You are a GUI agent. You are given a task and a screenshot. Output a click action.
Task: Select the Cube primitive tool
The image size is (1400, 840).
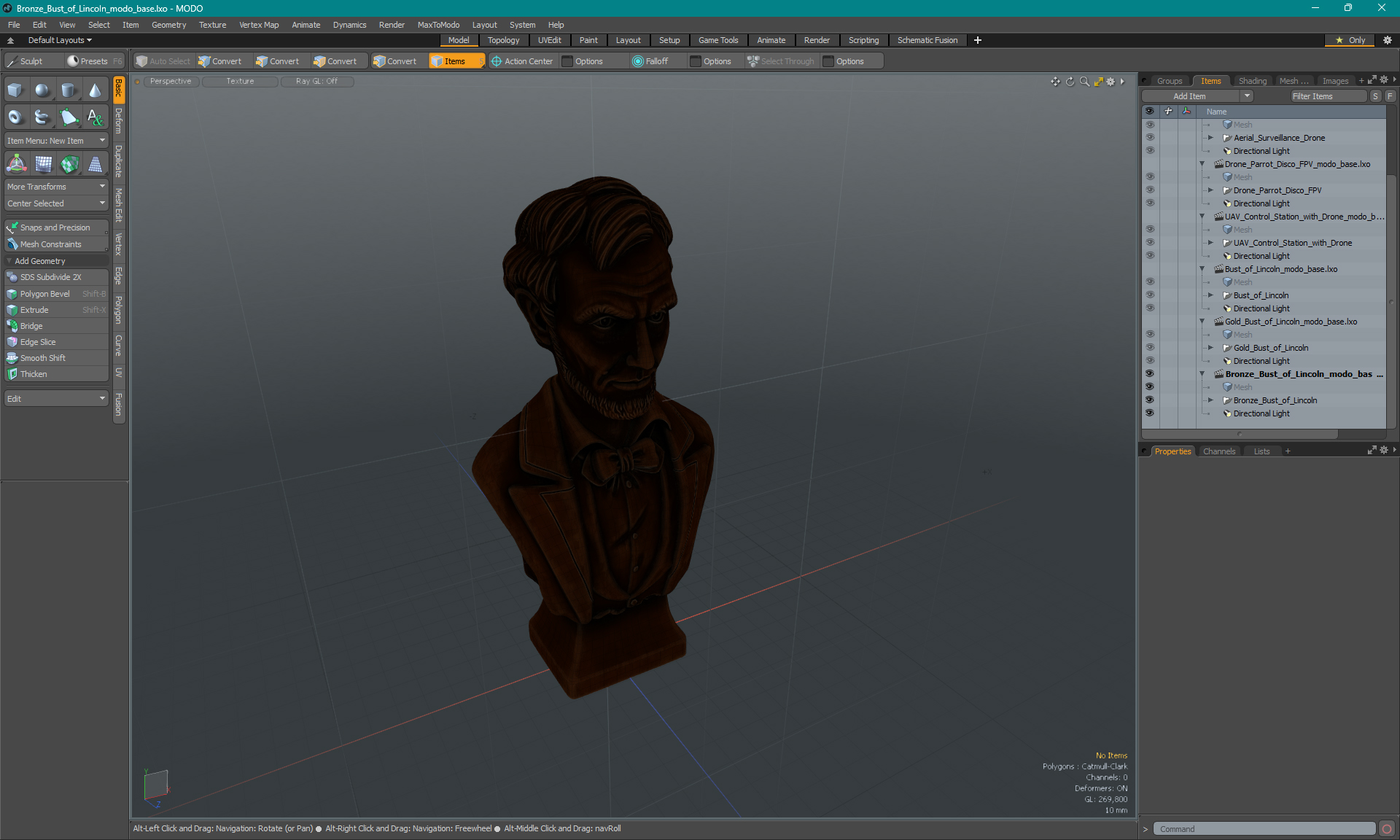coord(16,90)
